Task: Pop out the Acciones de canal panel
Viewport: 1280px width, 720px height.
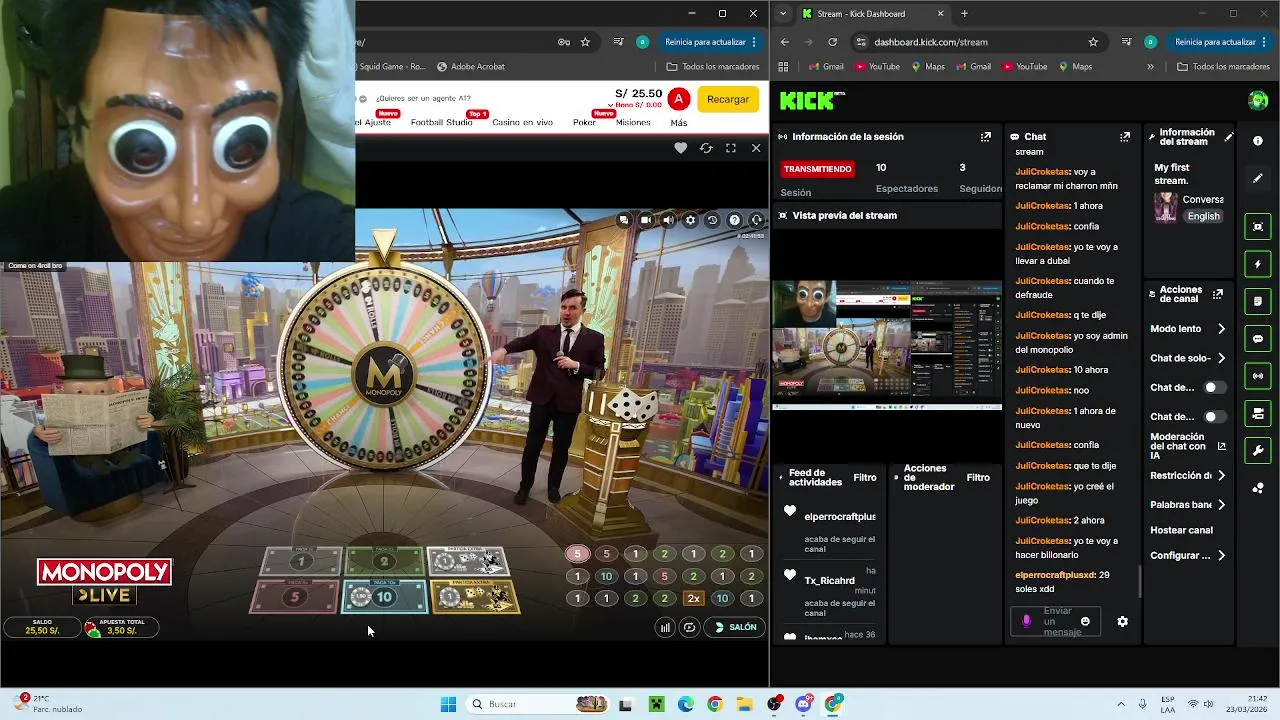Action: coord(1217,295)
